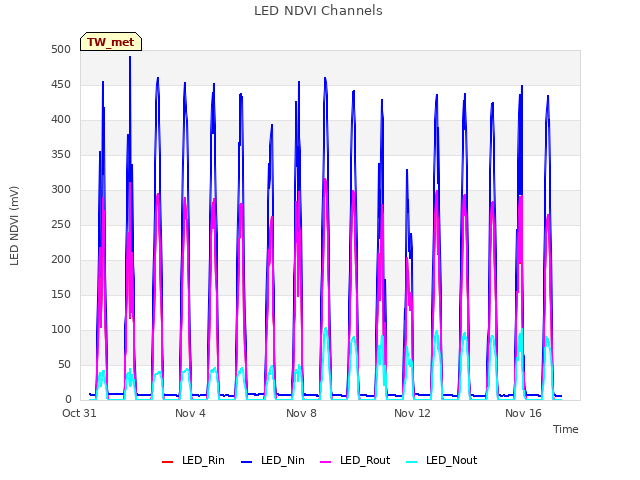Click the Nov 12 x-axis tick
This screenshot has width=640, height=480.
pyautogui.click(x=412, y=413)
